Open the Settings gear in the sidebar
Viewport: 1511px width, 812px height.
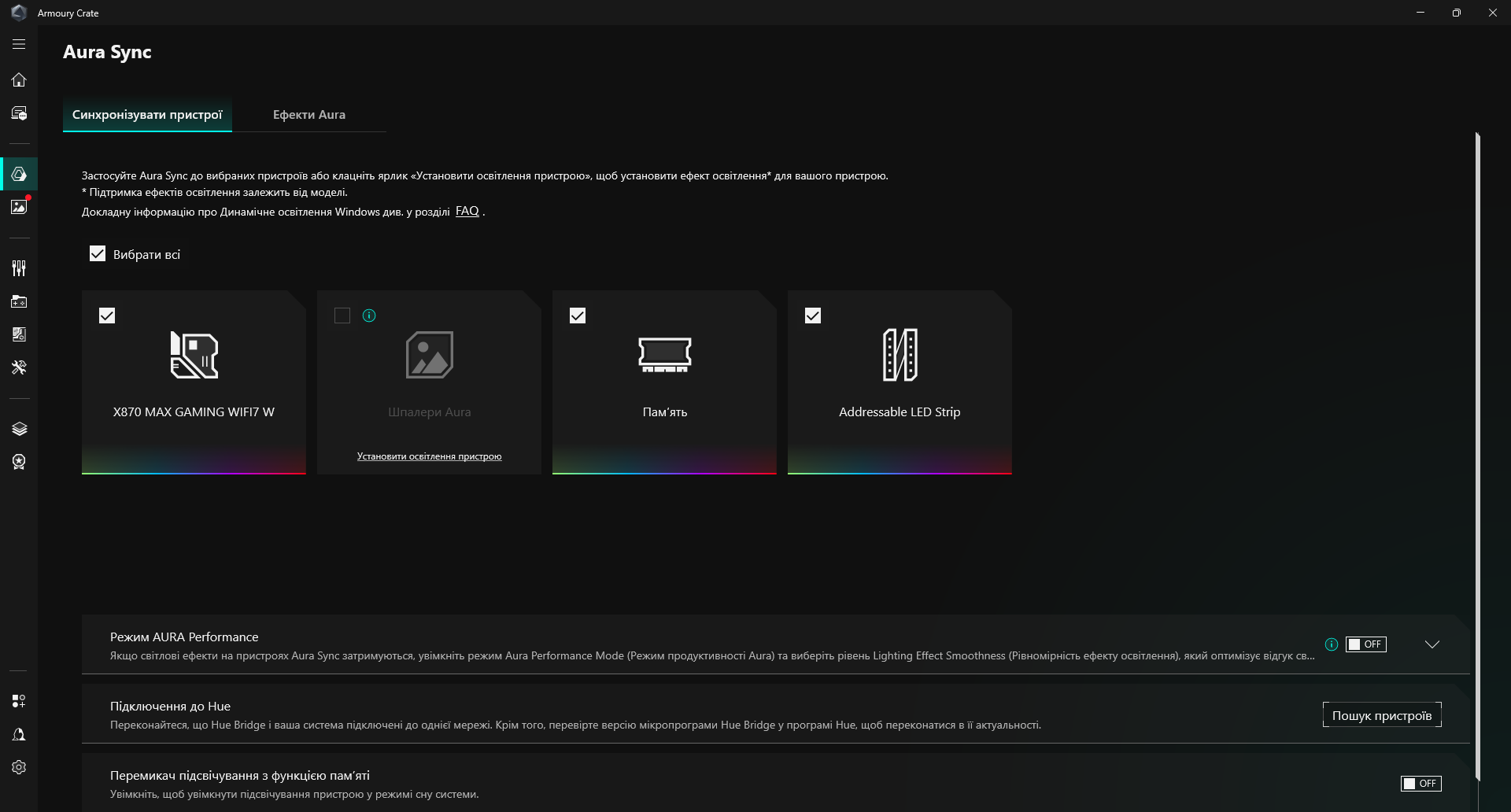coord(19,767)
